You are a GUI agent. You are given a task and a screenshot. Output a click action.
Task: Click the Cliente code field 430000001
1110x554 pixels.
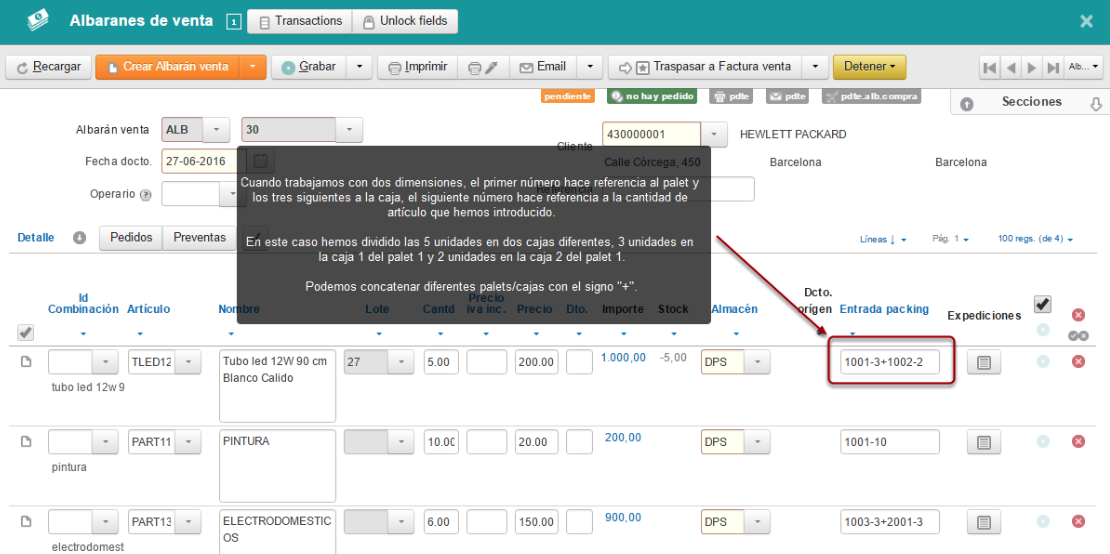651,134
